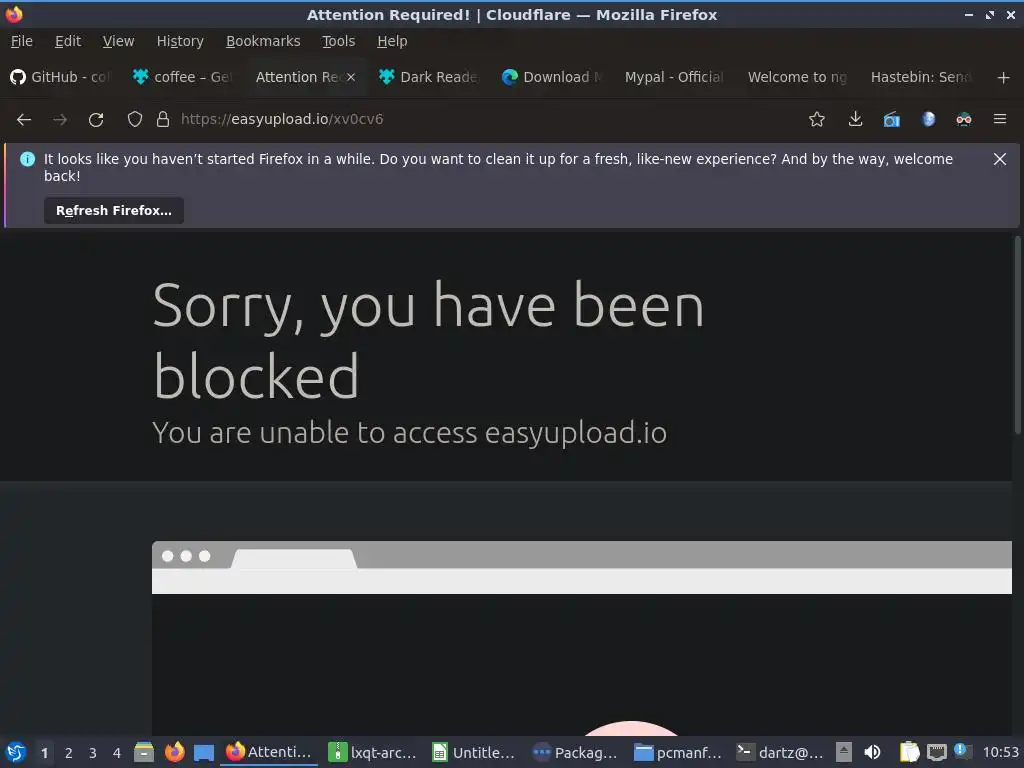Switch to the coffee tab
This screenshot has height=768, width=1024.
pyautogui.click(x=182, y=77)
